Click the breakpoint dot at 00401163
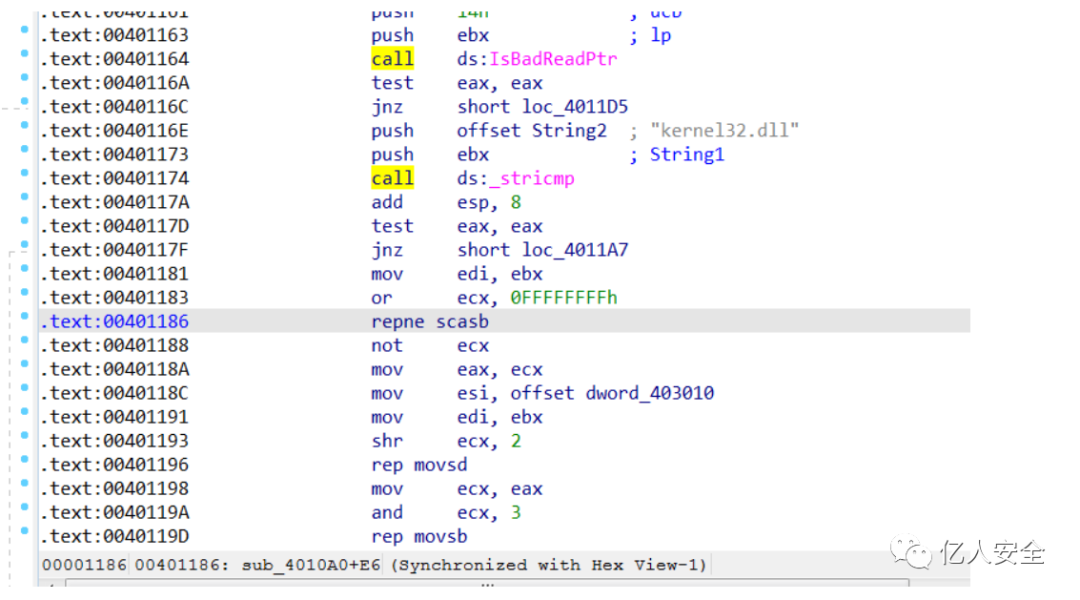This screenshot has width=1080, height=600. click(x=25, y=30)
